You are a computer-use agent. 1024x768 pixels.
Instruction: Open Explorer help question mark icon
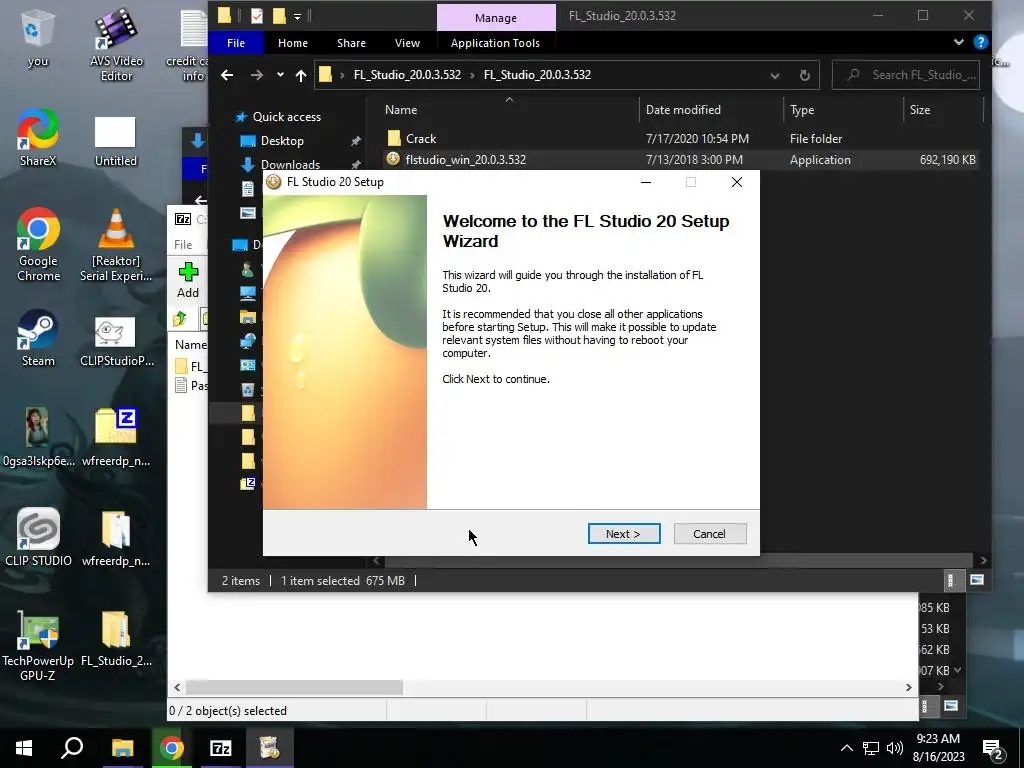pyautogui.click(x=980, y=42)
